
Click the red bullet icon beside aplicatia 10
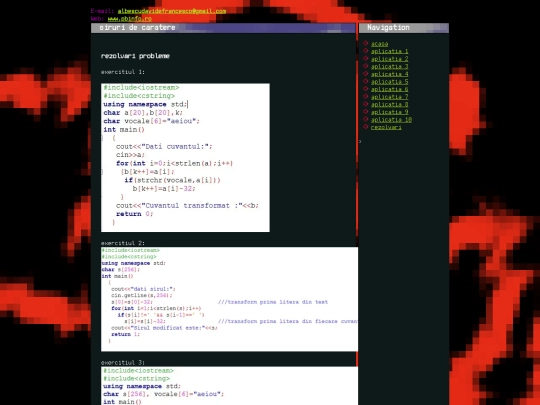coord(365,119)
